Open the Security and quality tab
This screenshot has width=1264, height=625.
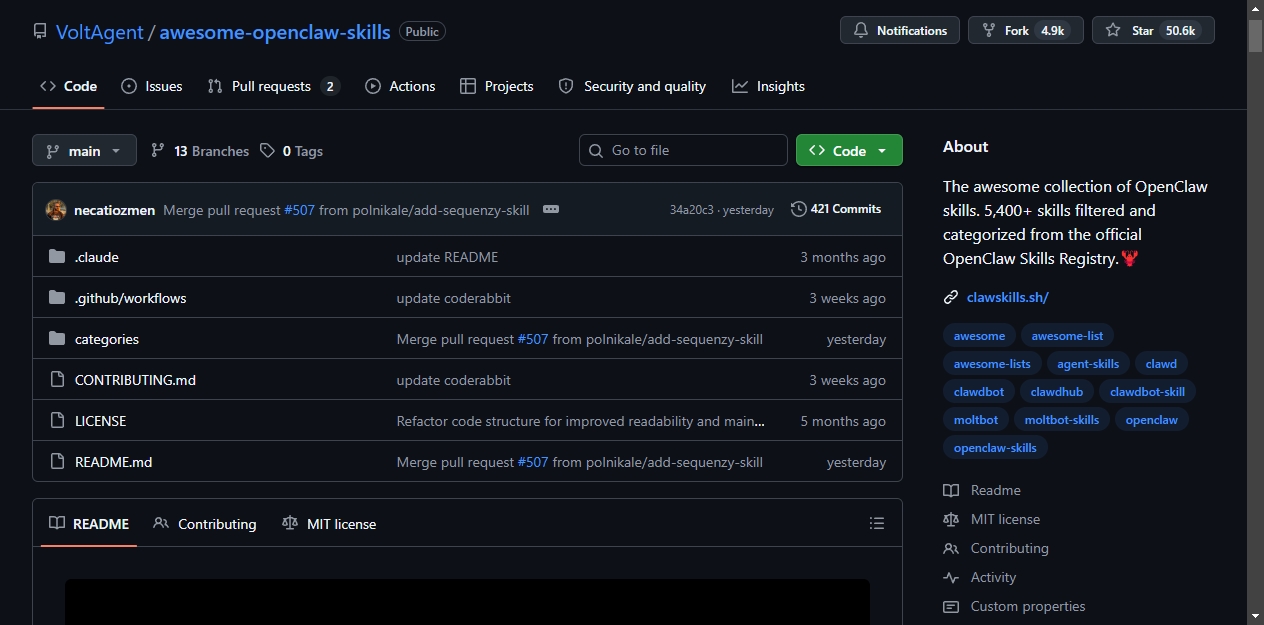pyautogui.click(x=632, y=86)
